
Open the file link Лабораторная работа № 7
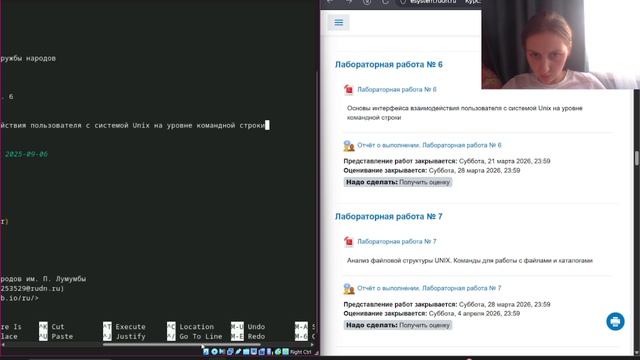pos(397,242)
